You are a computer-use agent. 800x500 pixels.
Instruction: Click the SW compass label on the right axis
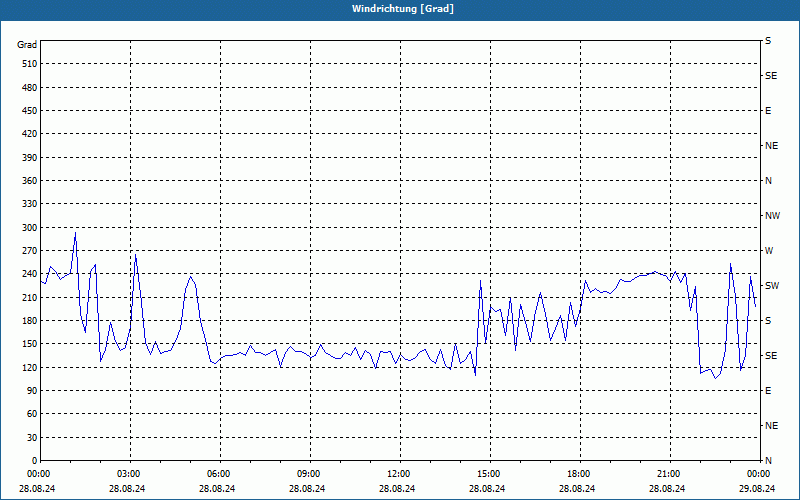coord(772,286)
